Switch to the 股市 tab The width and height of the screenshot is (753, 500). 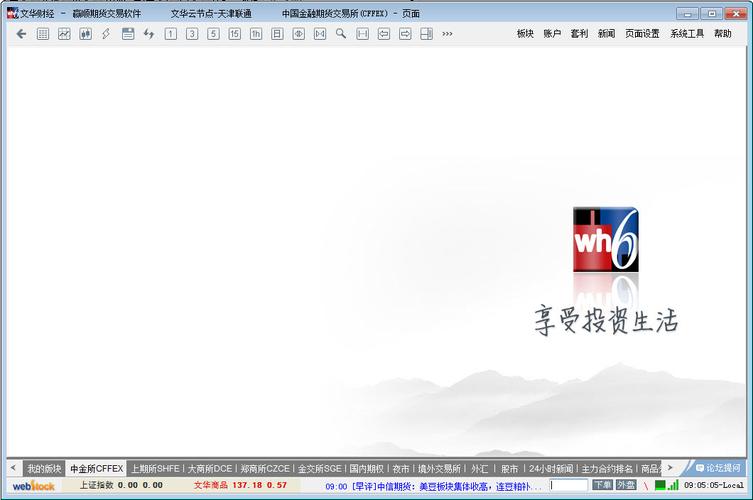510,468
